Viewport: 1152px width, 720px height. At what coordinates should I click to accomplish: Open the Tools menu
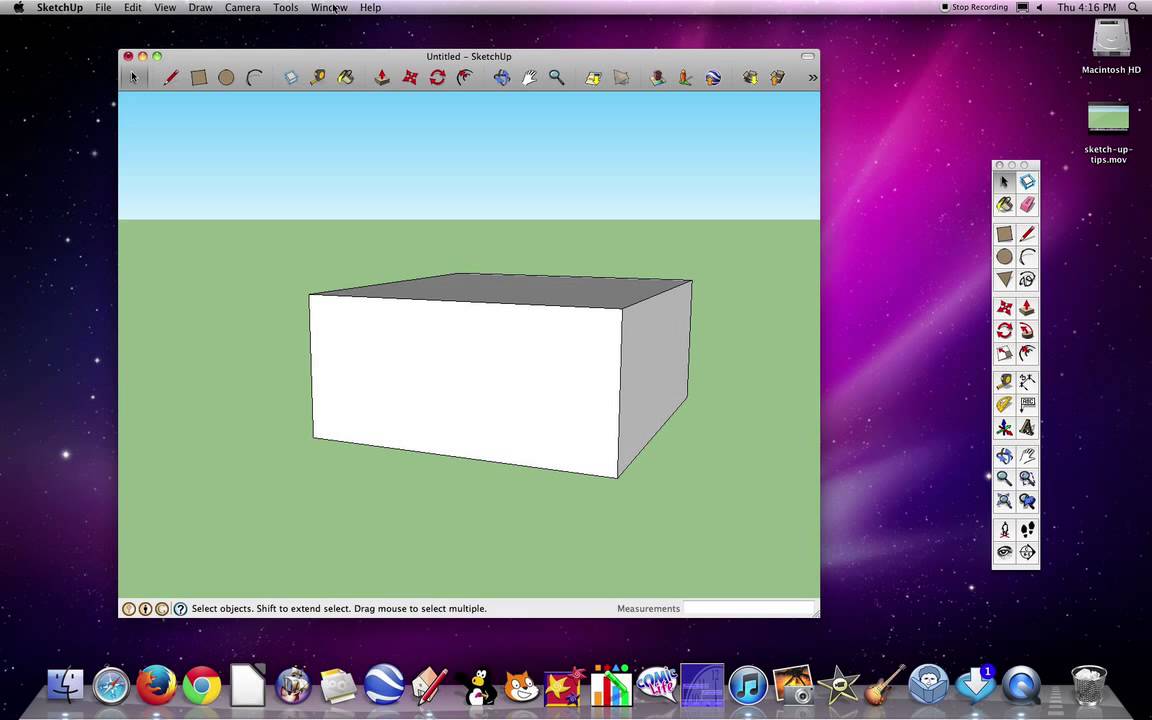(286, 7)
